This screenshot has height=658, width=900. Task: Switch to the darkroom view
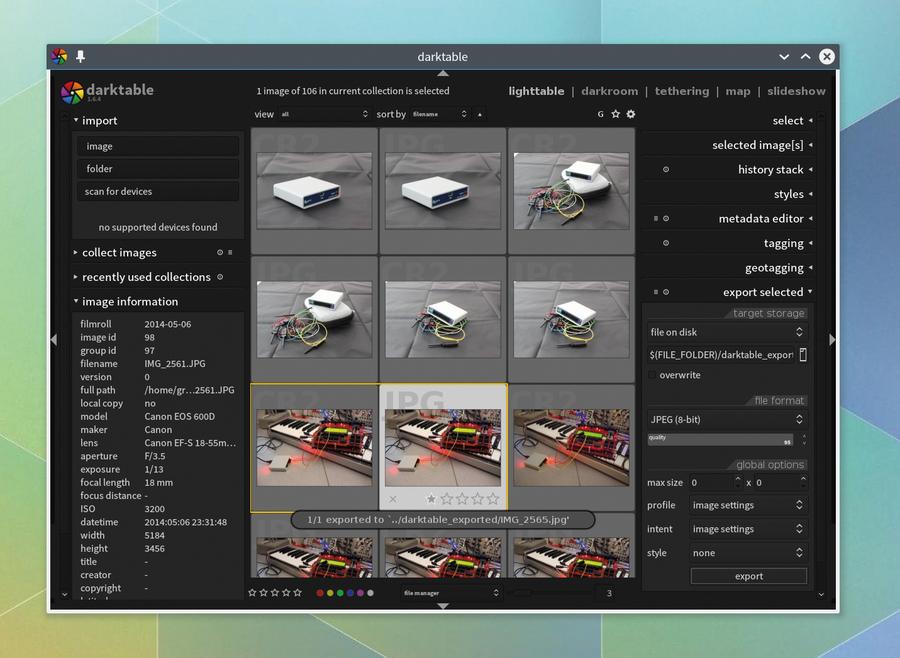609,91
